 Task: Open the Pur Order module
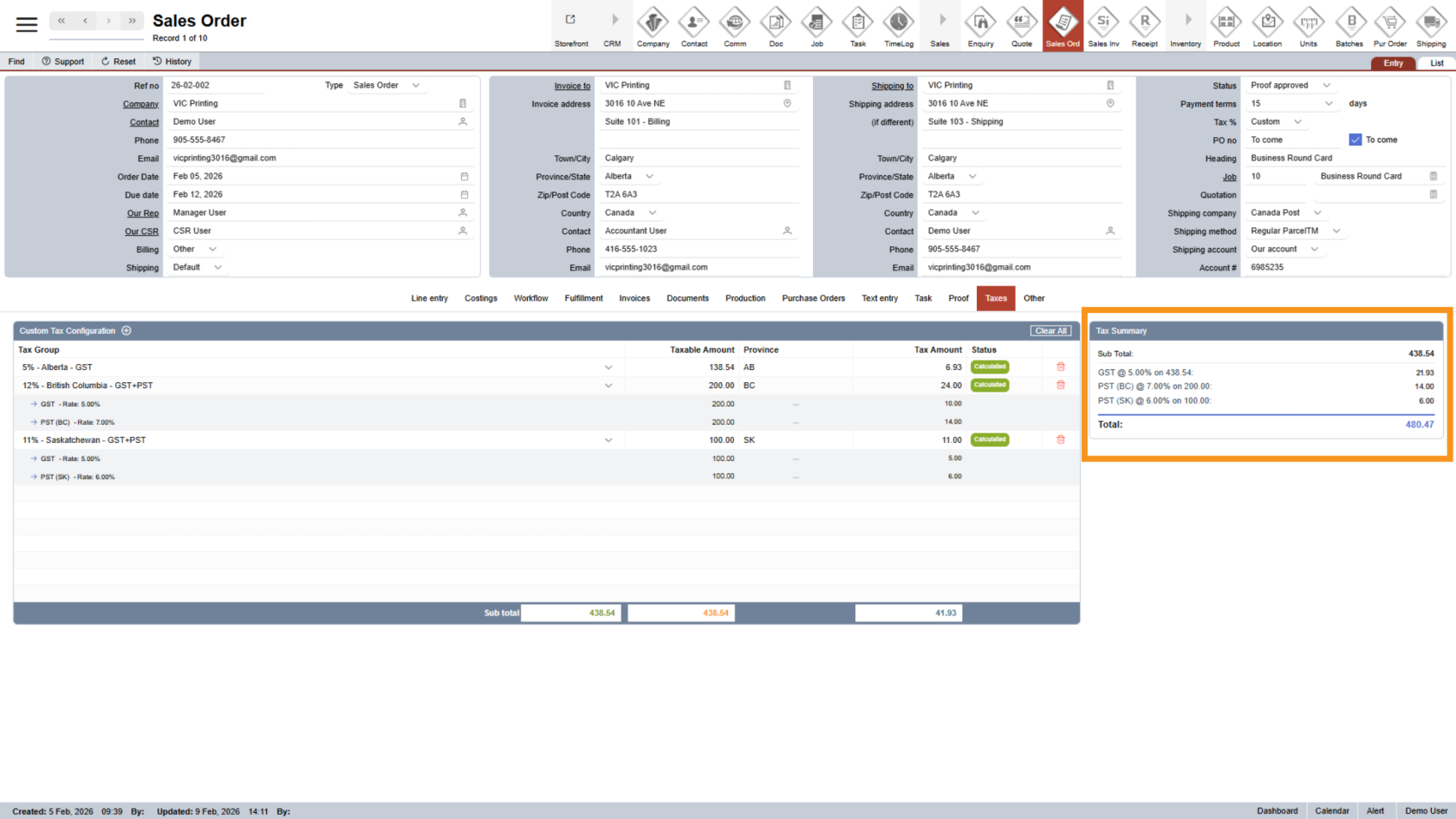1390,26
